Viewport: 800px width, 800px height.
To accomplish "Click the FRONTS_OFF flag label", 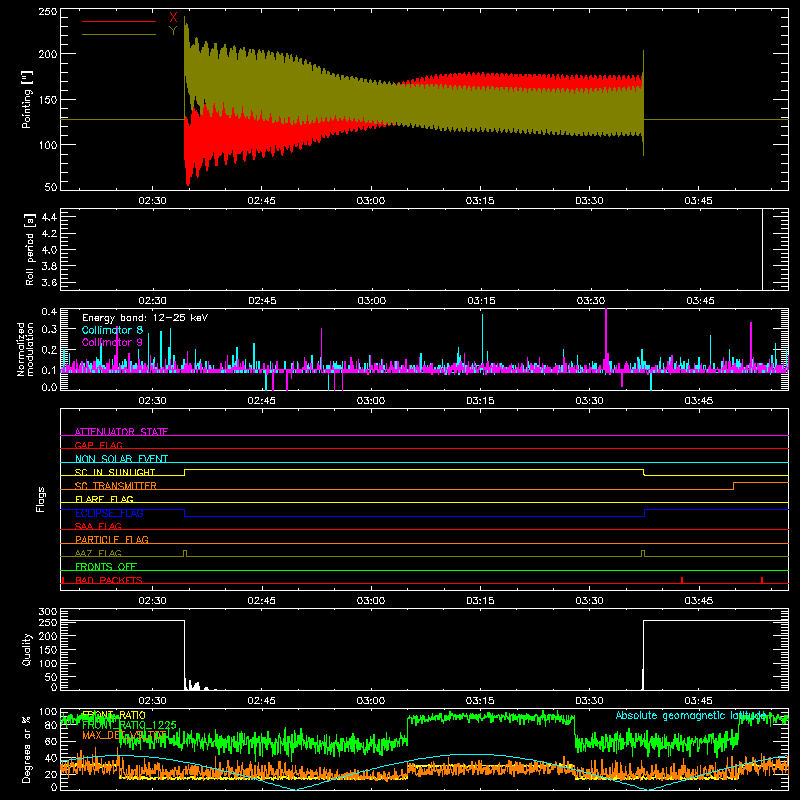I will 106,566.
